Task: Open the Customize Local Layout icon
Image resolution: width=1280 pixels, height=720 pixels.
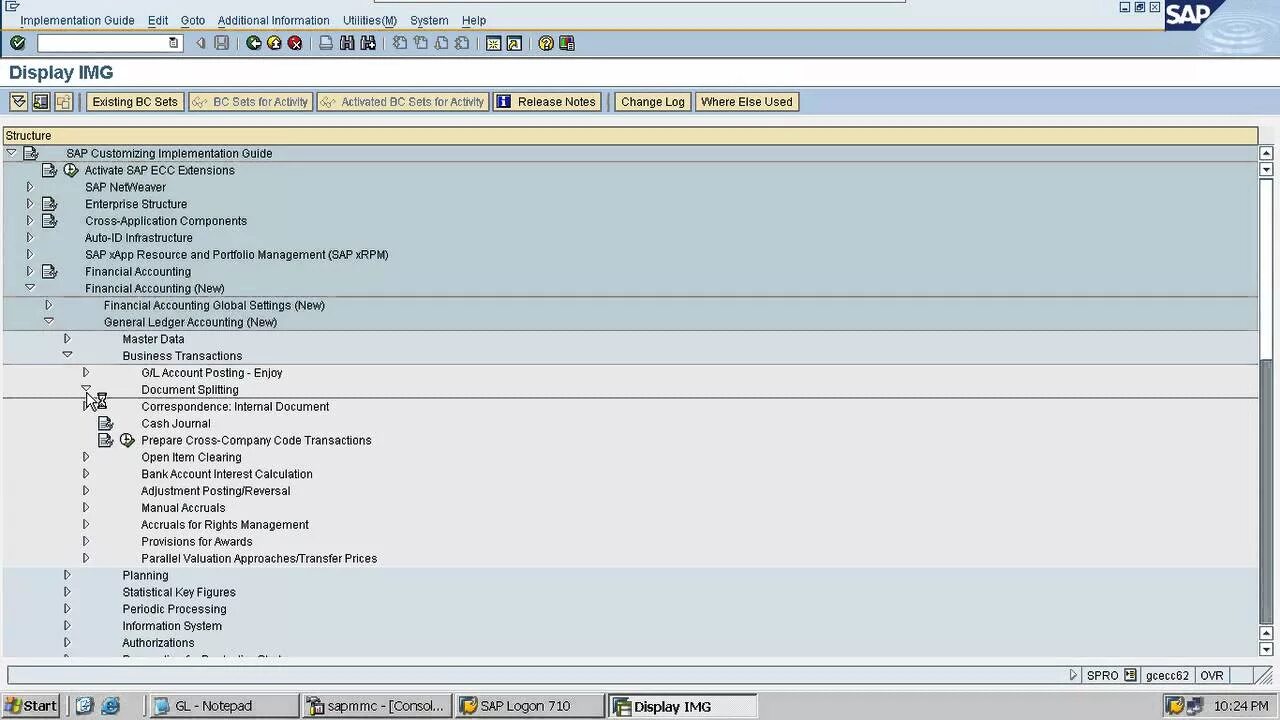Action: click(567, 43)
